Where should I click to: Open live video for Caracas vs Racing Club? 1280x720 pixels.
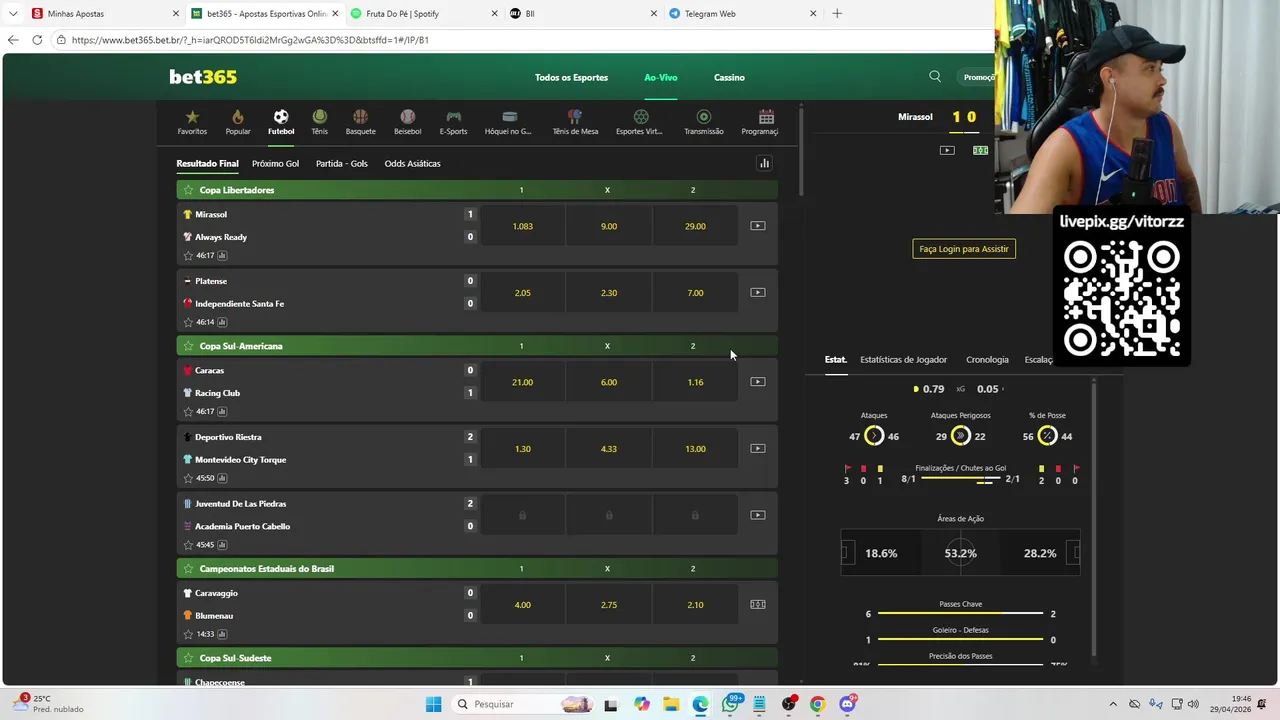(758, 382)
